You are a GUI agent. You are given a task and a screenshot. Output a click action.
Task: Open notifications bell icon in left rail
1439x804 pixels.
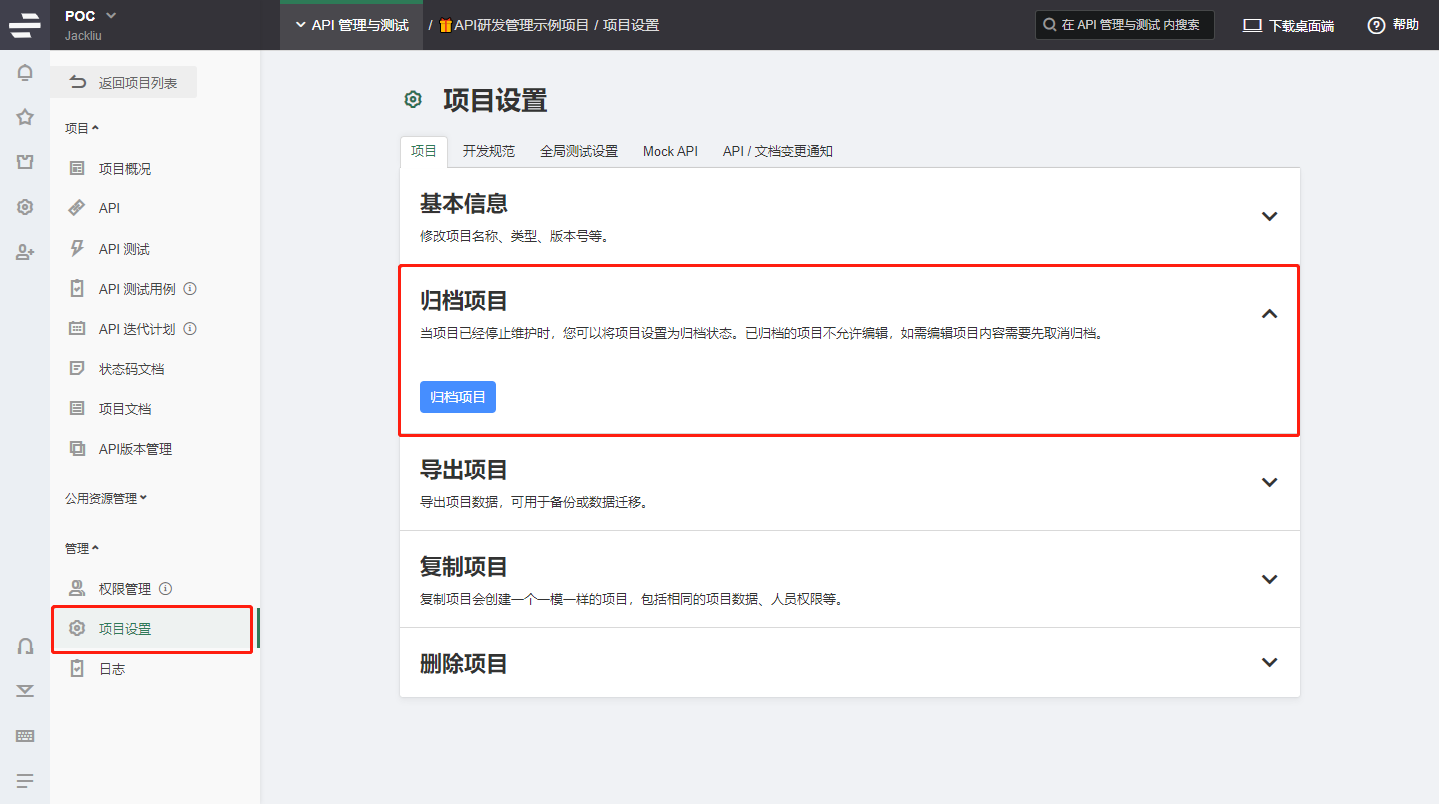pos(25,73)
